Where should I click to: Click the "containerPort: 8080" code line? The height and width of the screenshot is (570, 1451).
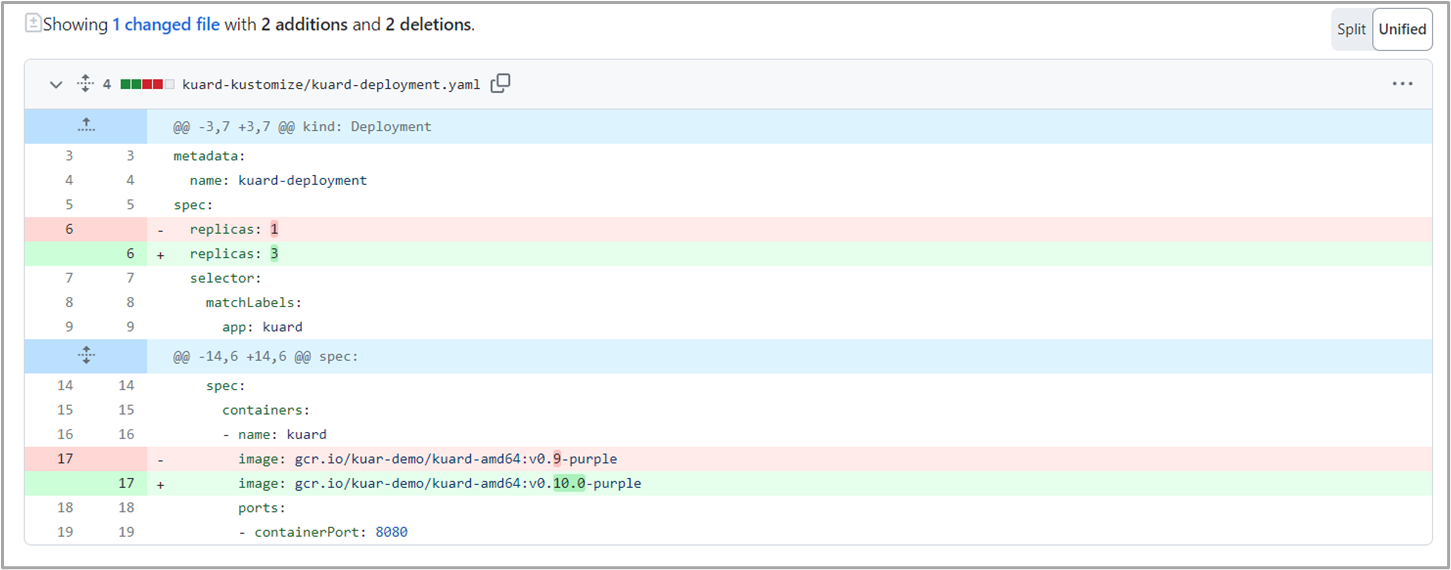click(323, 532)
